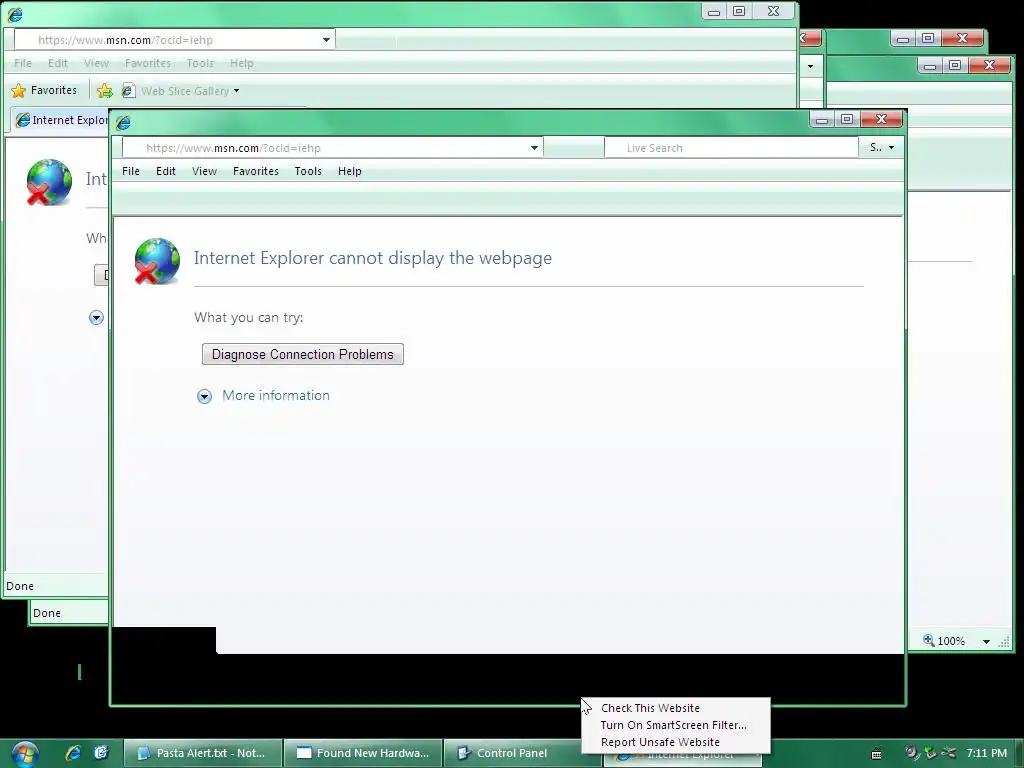Open the front window address bar dropdown

pos(534,148)
